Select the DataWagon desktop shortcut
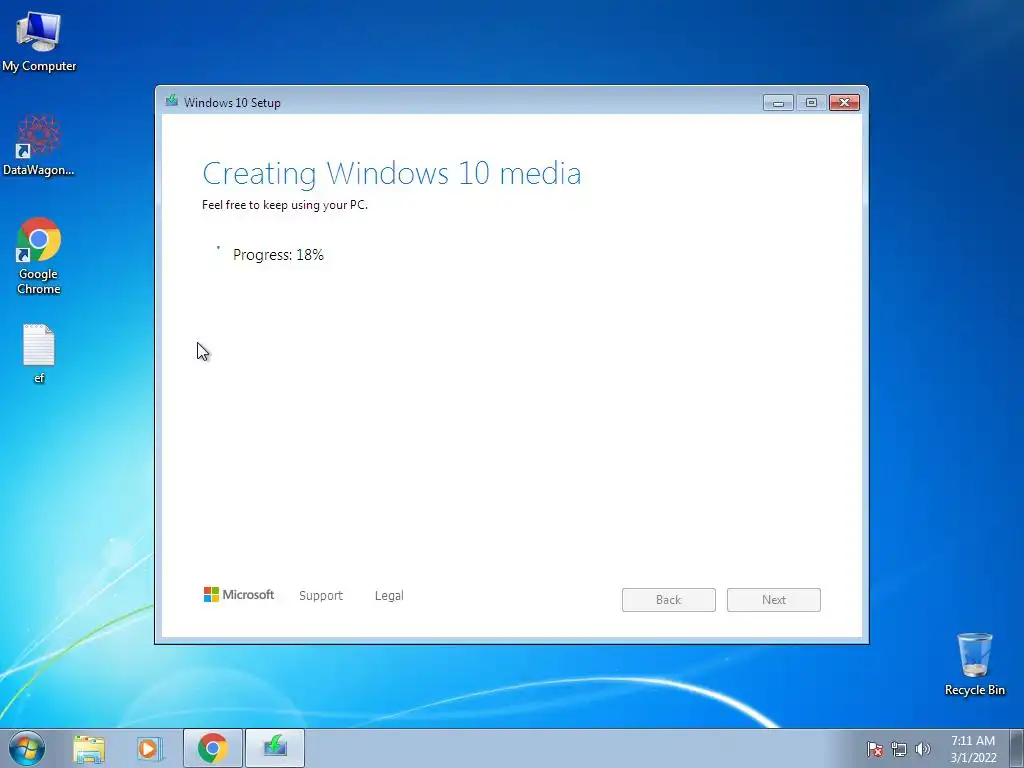1024x768 pixels. pos(39,145)
